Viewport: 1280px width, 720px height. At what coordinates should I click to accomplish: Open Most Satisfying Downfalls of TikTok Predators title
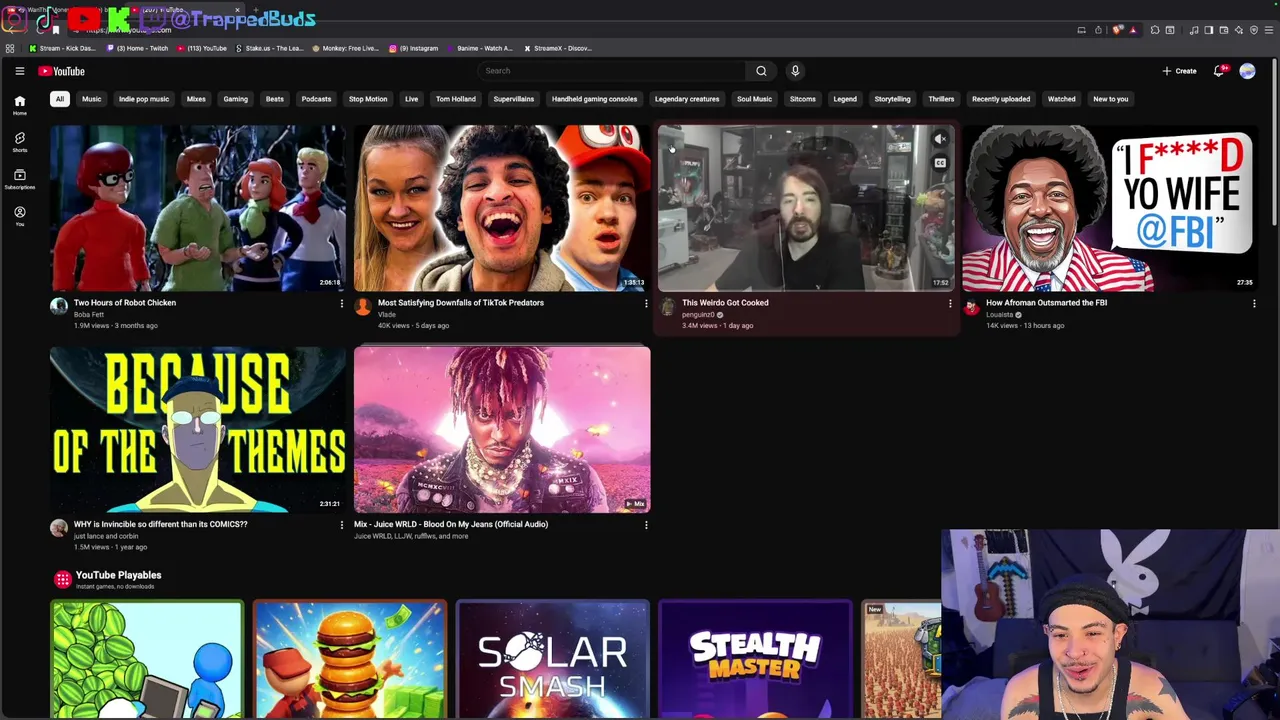click(x=461, y=303)
